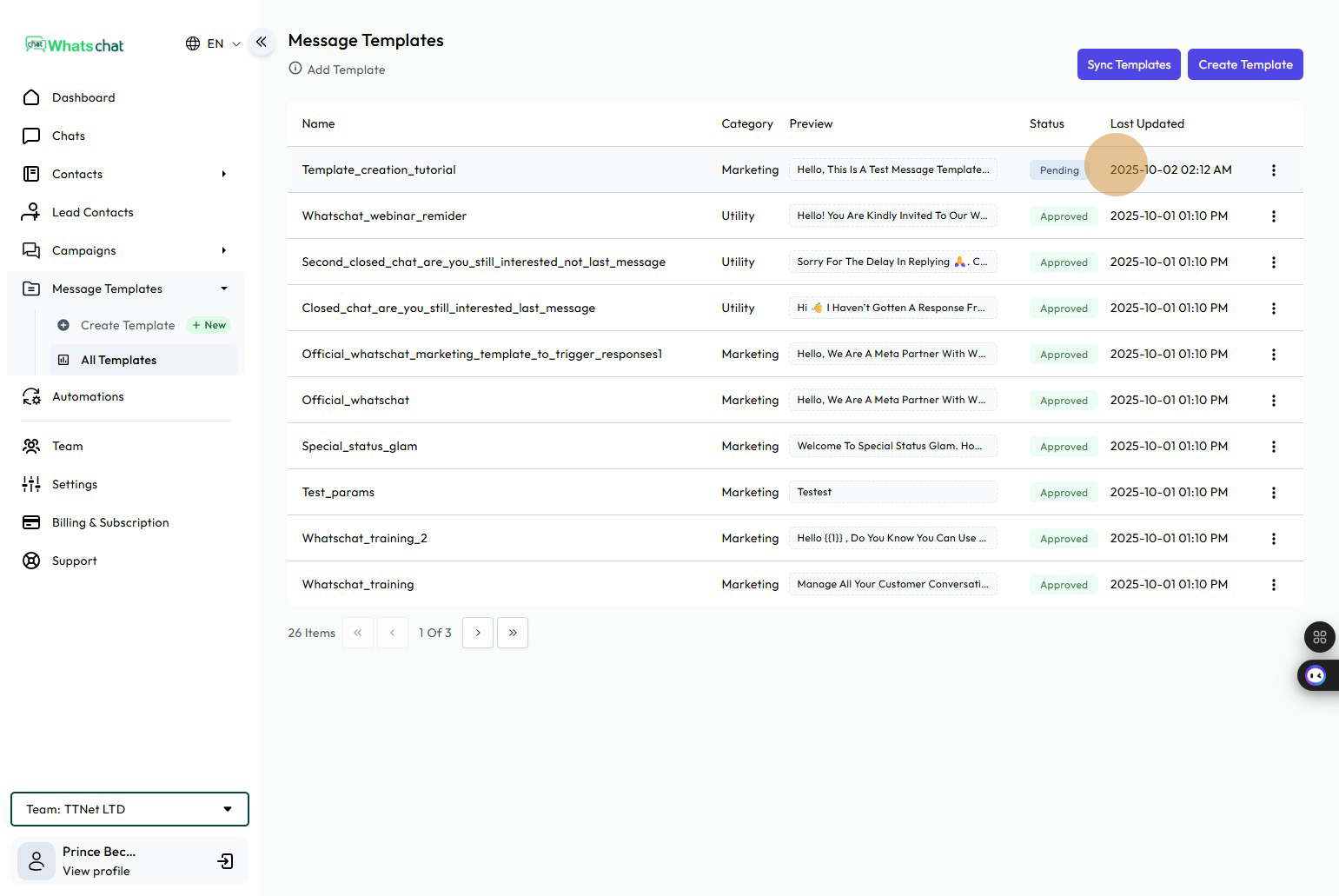Collapse the sidebar with double-chevron icon

pos(261,42)
